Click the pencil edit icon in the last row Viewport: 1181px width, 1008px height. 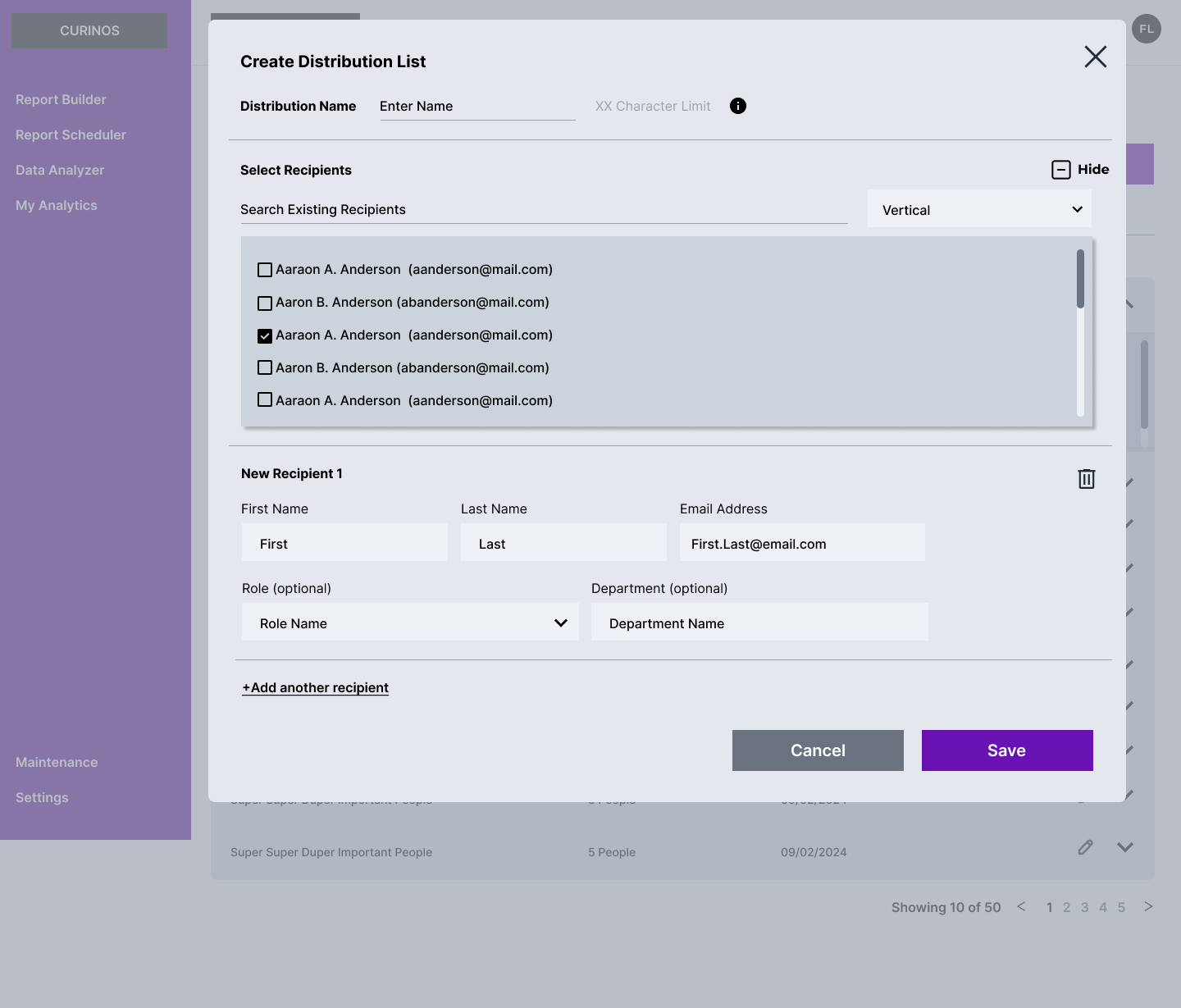click(1085, 847)
